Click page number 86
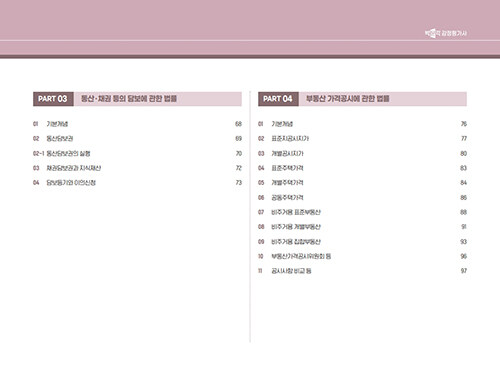 [463, 198]
